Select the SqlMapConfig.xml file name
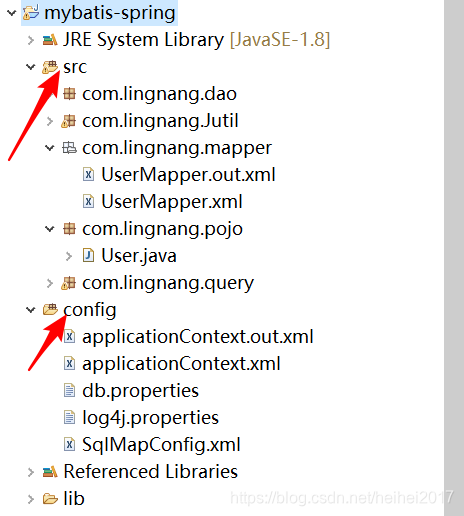464x516 pixels. pyautogui.click(x=161, y=445)
